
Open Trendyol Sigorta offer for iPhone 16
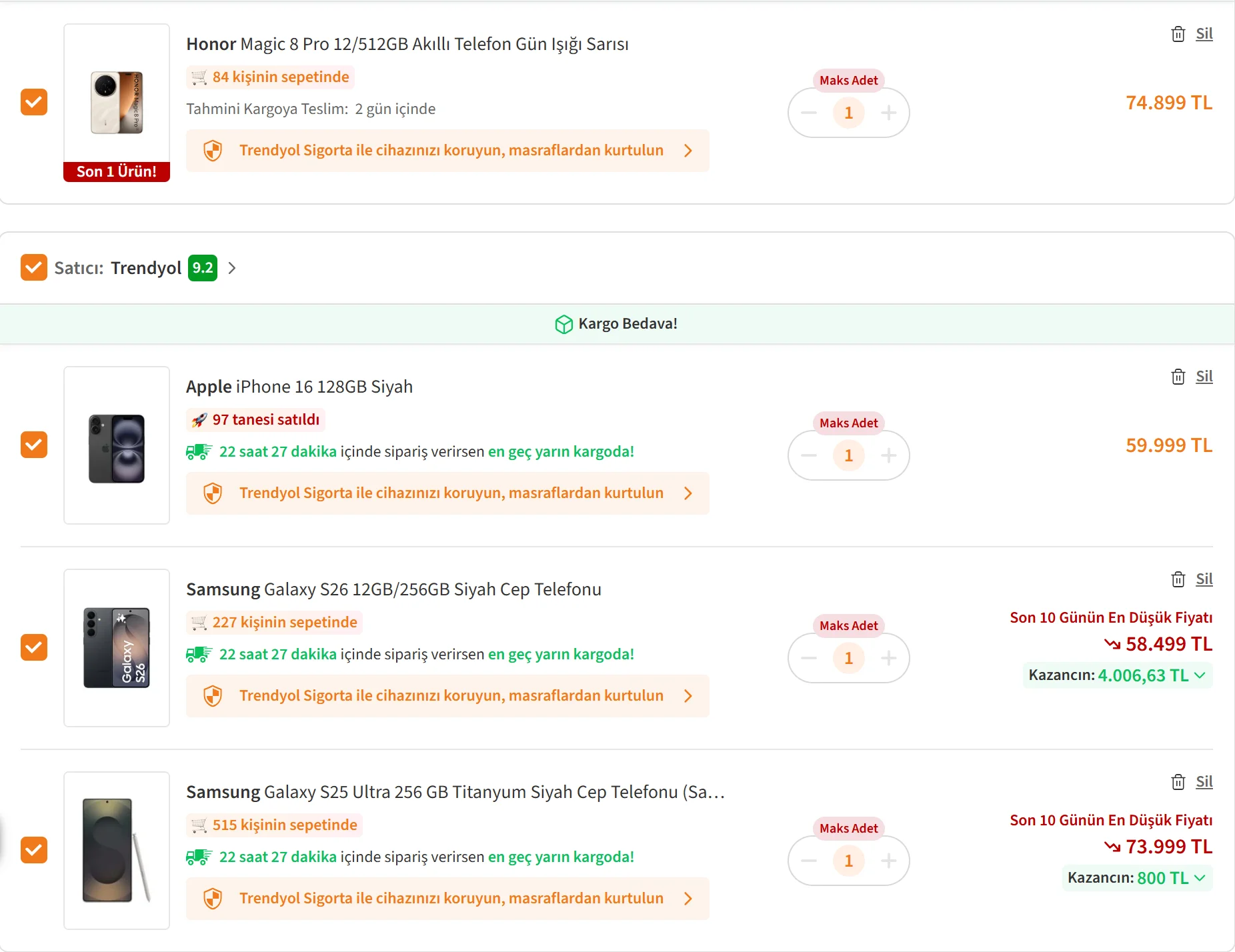point(447,493)
